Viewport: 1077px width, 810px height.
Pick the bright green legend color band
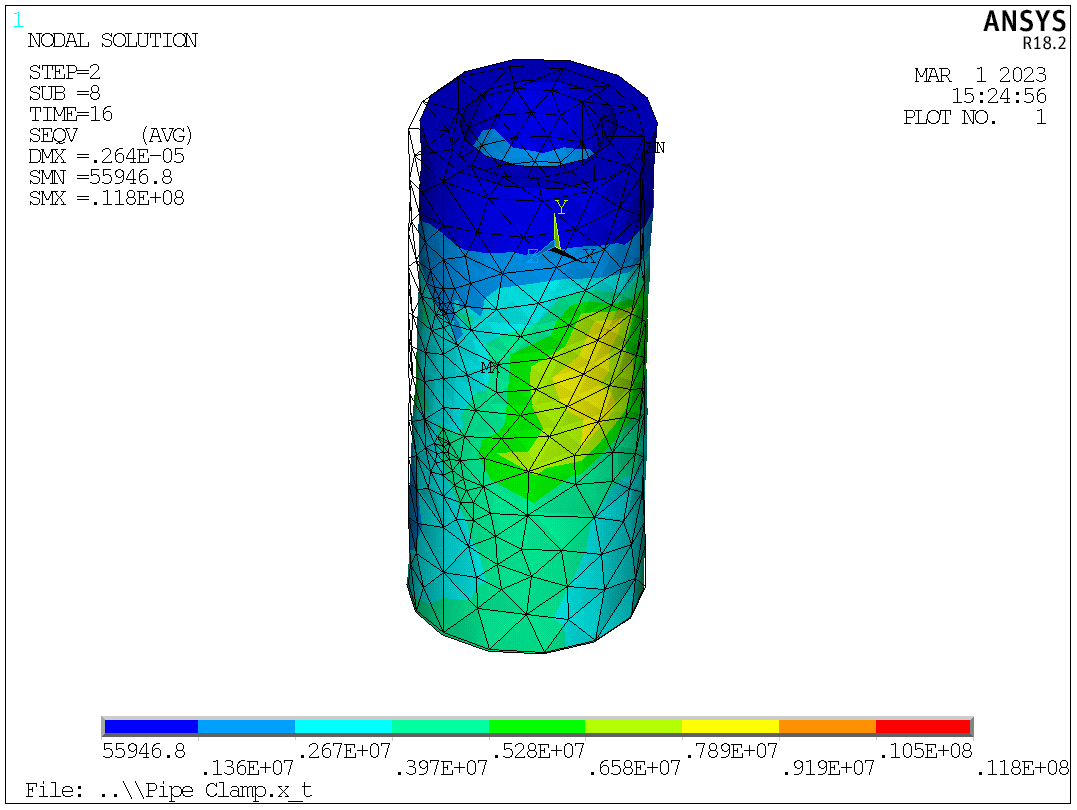point(536,727)
